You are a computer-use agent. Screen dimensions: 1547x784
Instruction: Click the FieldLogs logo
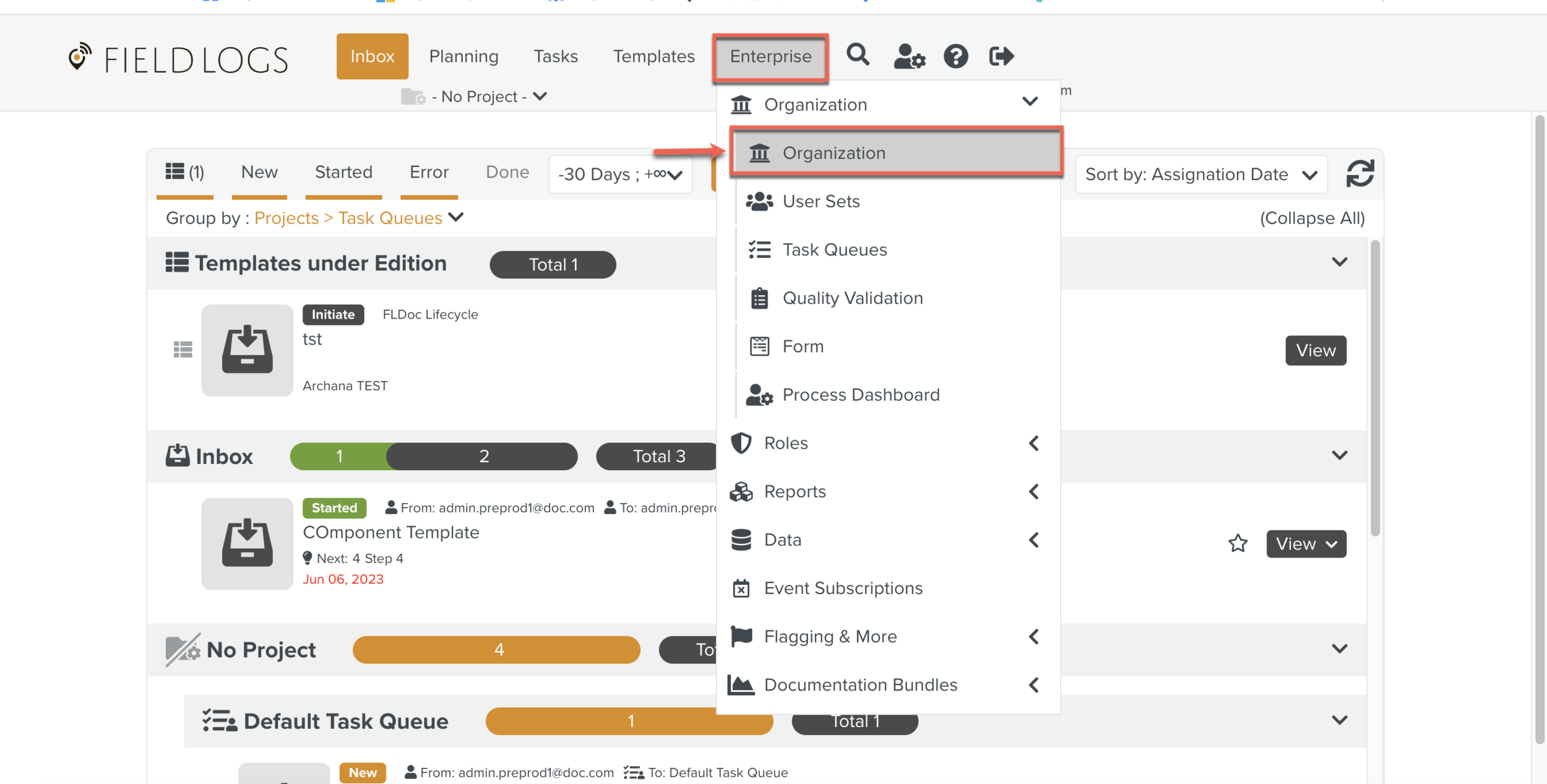178,59
